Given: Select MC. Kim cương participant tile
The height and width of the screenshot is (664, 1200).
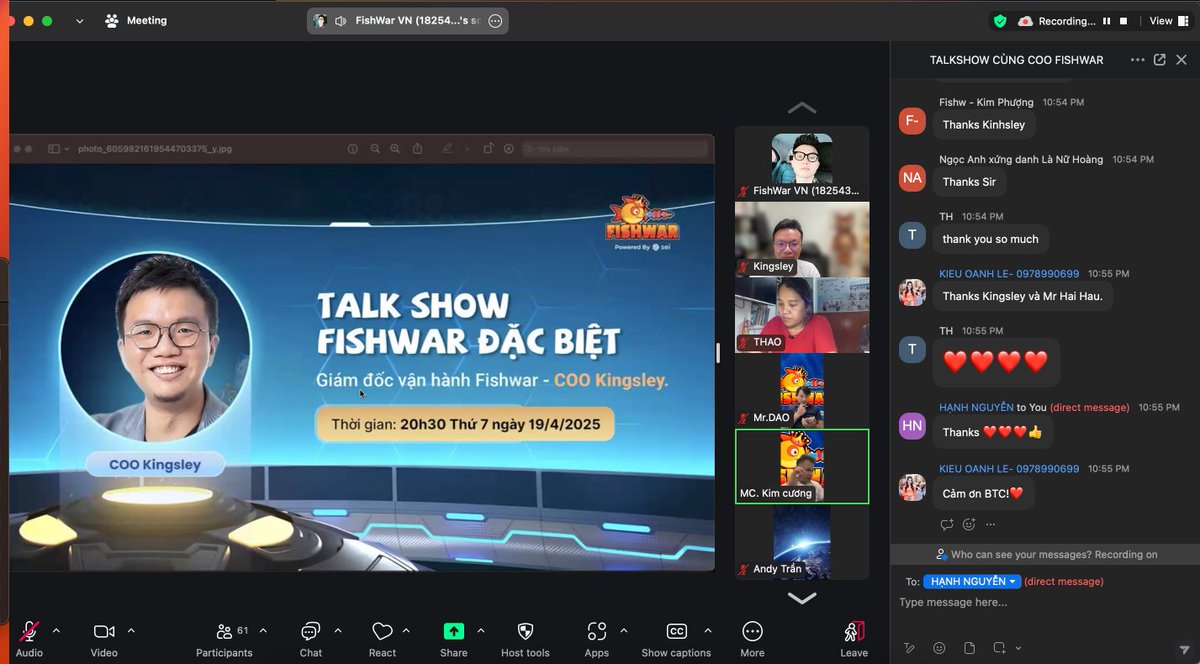Looking at the screenshot, I should tap(802, 467).
